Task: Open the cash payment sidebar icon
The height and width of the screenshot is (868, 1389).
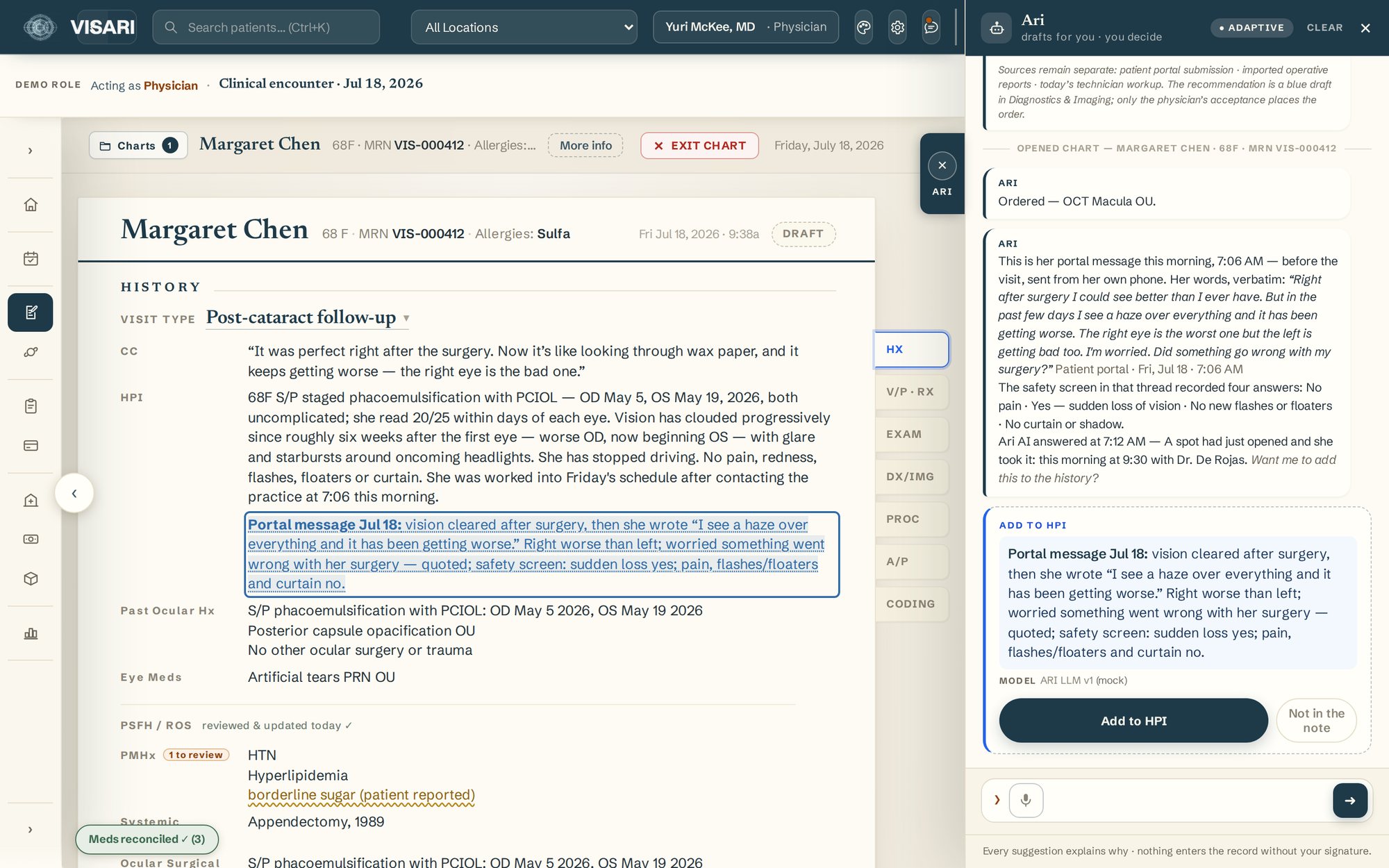Action: pyautogui.click(x=31, y=540)
